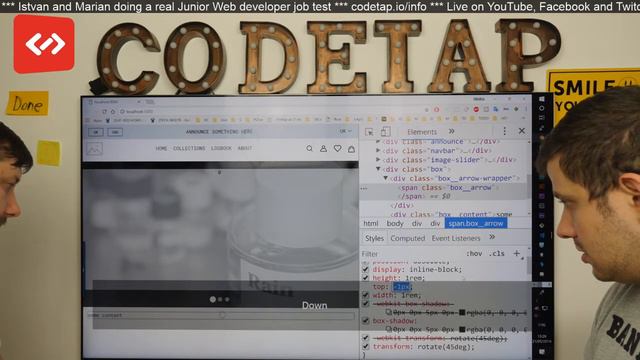Image resolution: width=640 pixels, height=360 pixels.
Task: Show more sidebar tabs after Event Listeners
Action: [492, 237]
